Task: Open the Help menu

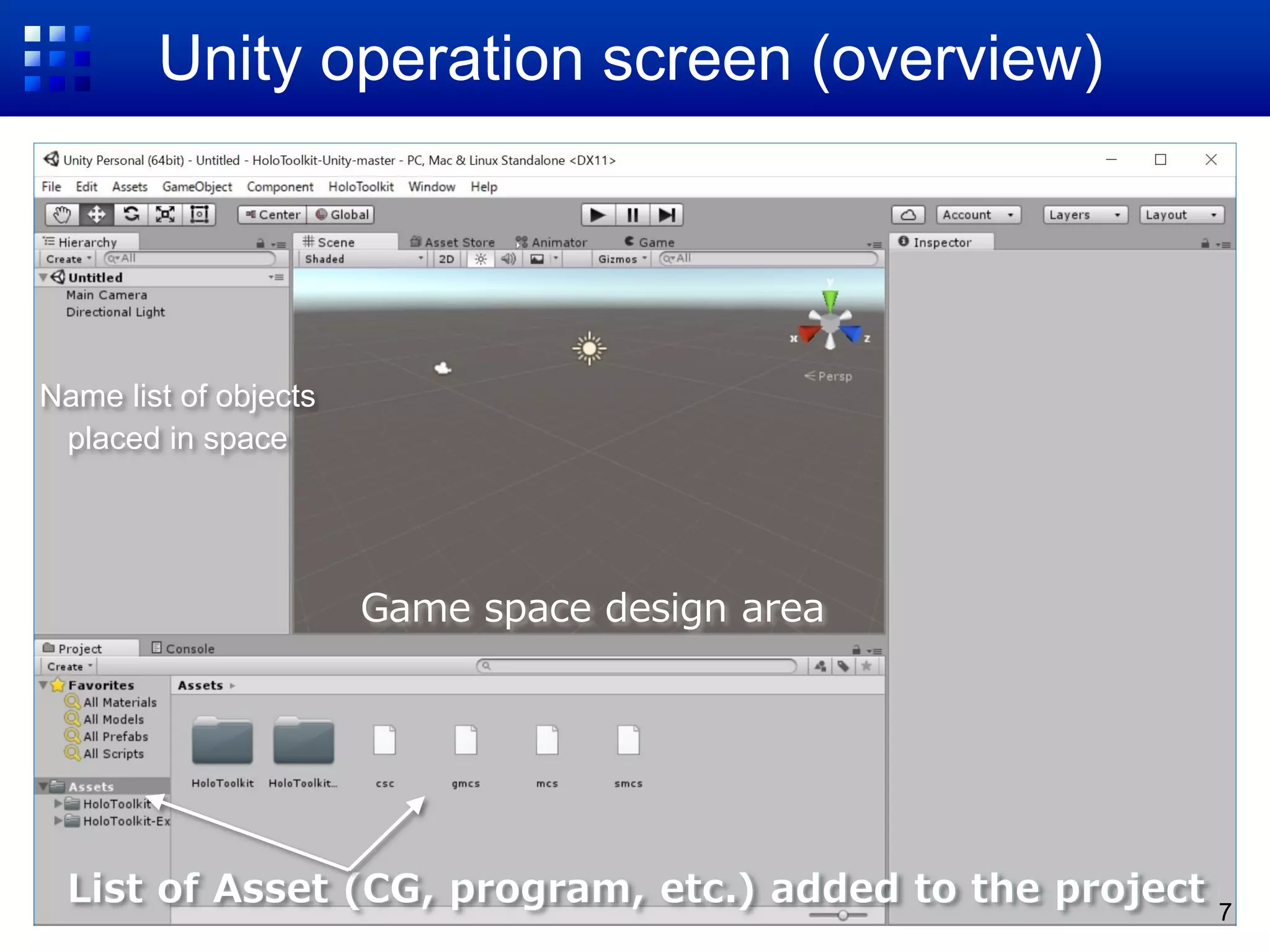Action: click(x=484, y=187)
